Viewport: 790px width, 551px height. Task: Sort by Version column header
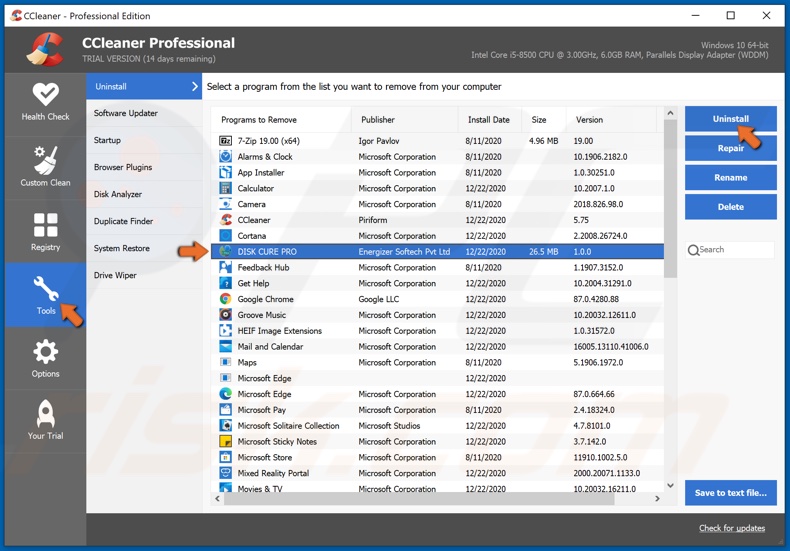coord(612,120)
